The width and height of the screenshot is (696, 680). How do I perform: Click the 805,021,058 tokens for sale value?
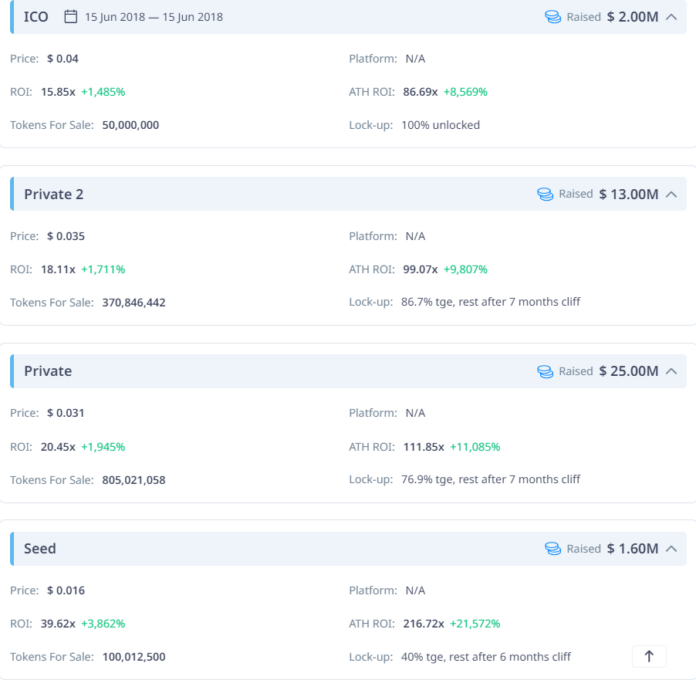[x=133, y=480]
